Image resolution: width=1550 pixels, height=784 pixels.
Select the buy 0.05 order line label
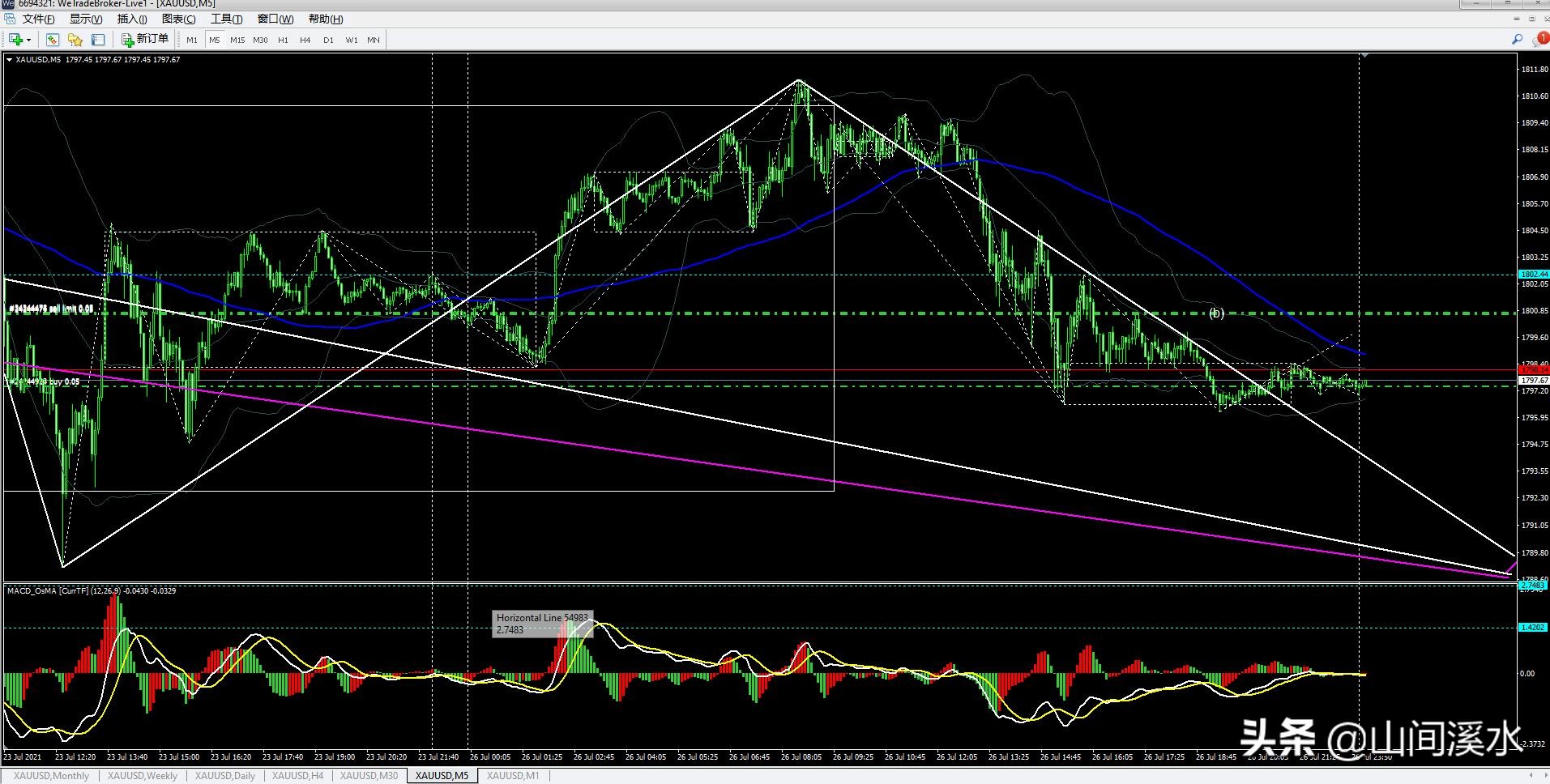(x=44, y=381)
